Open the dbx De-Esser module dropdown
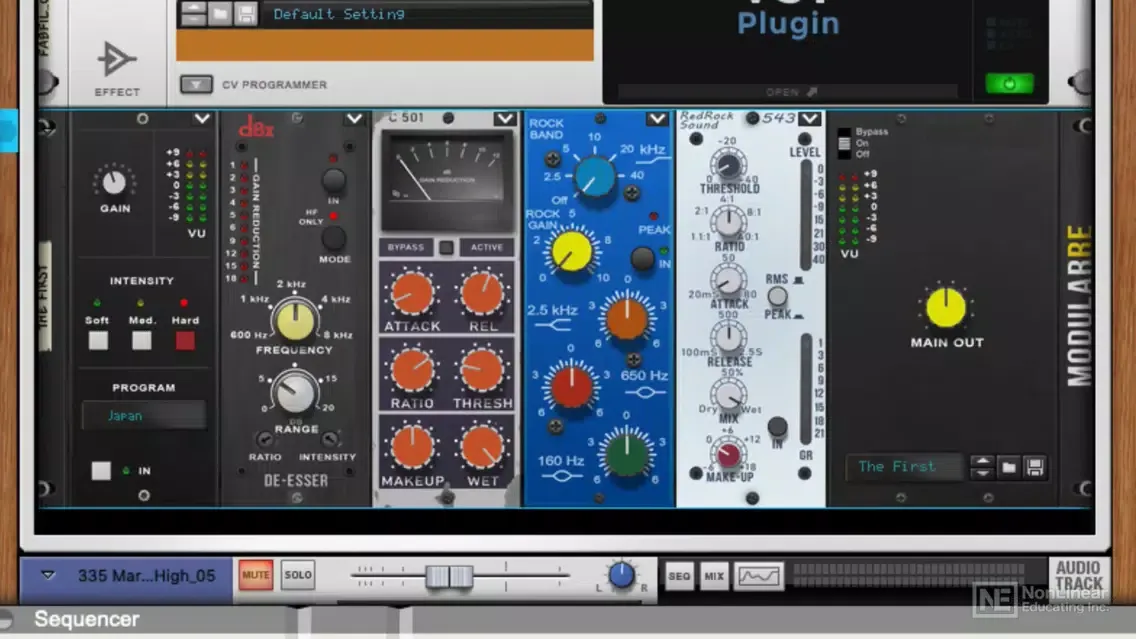 coord(354,118)
